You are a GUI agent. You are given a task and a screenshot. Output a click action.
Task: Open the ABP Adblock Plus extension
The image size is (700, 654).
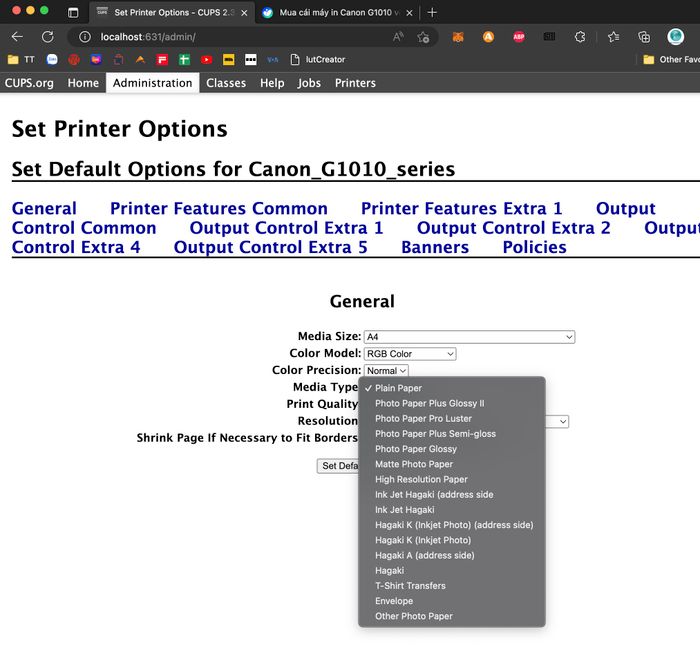pyautogui.click(x=519, y=37)
